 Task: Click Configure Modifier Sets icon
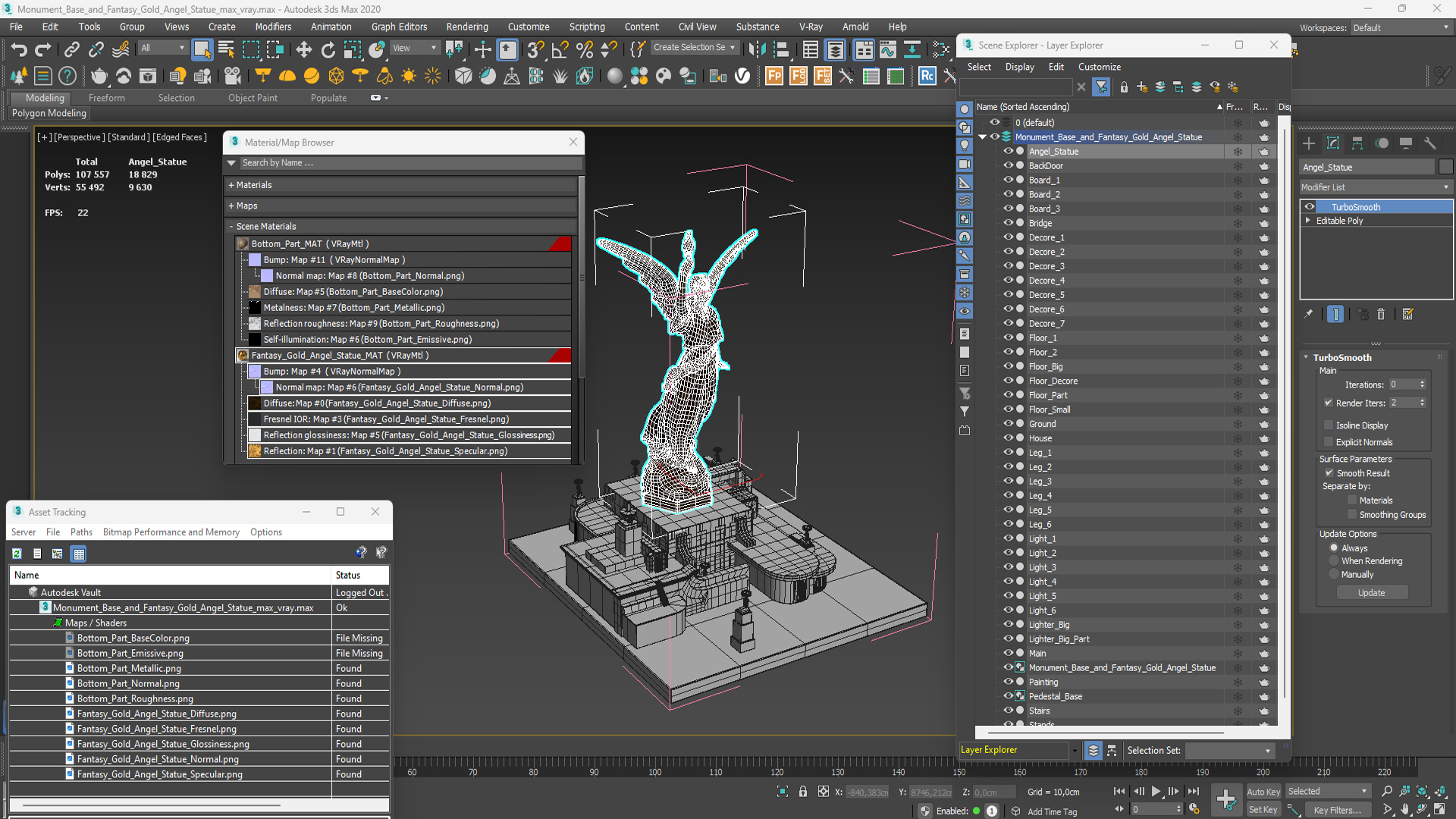point(1408,314)
